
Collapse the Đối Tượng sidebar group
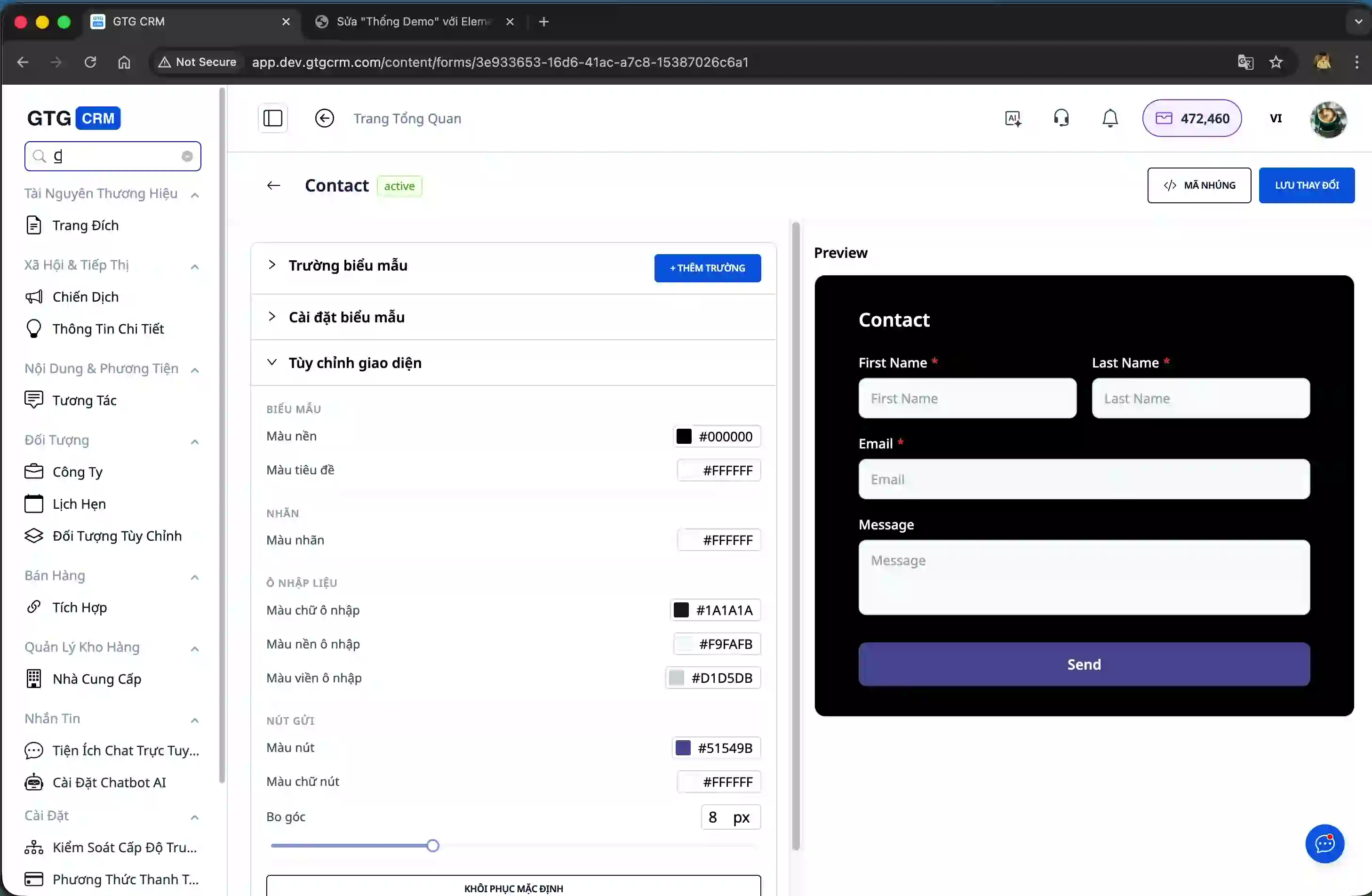point(195,442)
